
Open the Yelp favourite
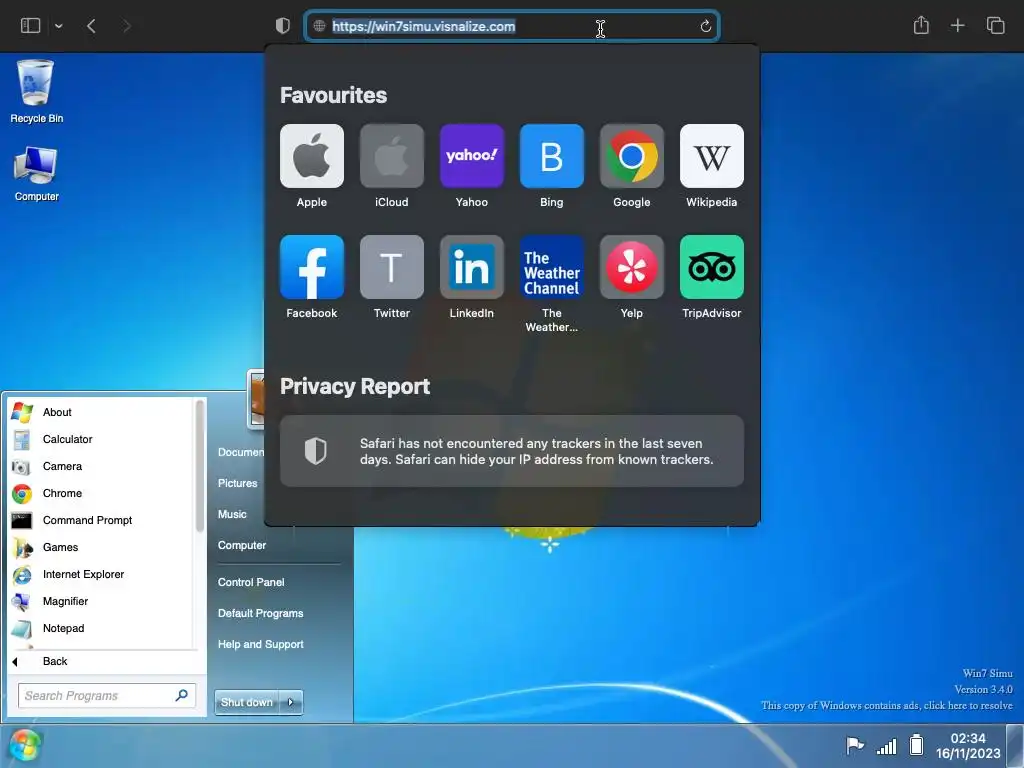[632, 267]
